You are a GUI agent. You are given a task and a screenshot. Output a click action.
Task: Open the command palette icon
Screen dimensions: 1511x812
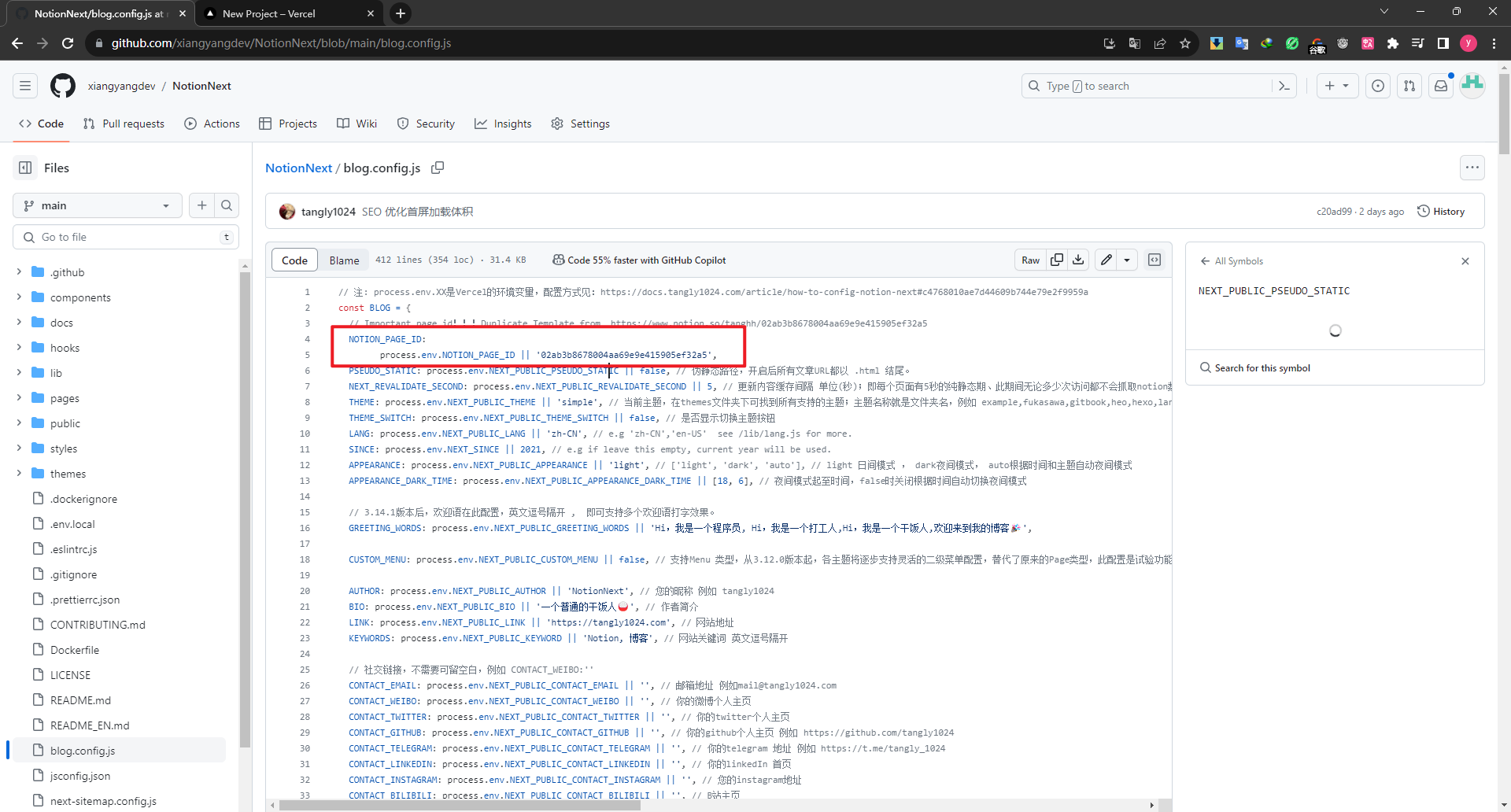(x=1284, y=86)
